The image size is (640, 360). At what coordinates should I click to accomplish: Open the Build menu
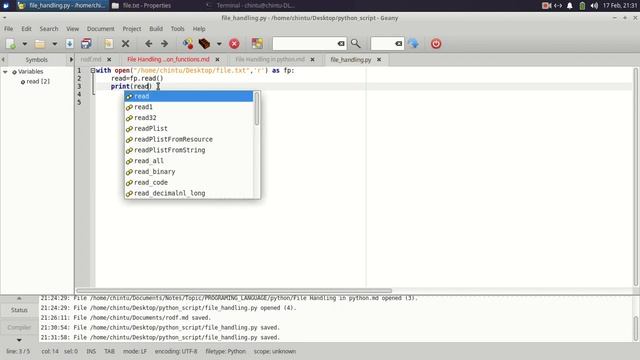[156, 29]
